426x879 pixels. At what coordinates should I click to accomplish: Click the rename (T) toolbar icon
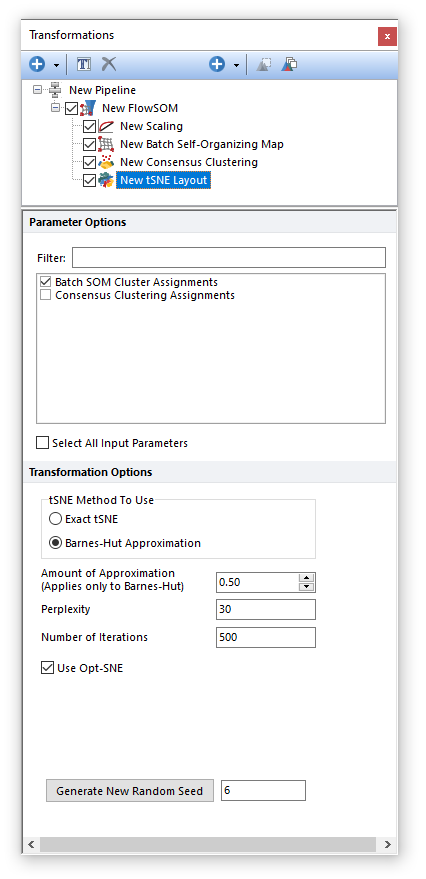[x=84, y=64]
